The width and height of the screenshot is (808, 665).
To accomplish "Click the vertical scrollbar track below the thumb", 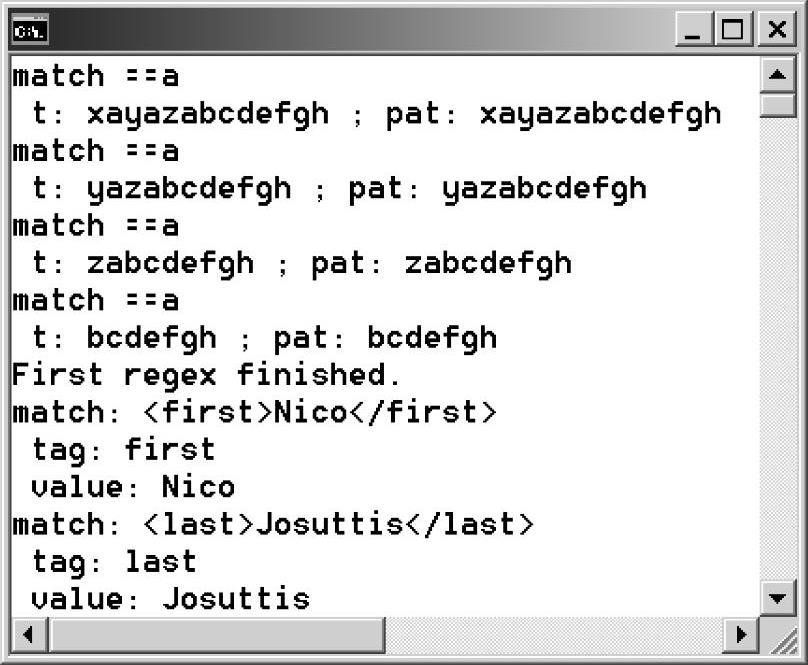I will 776,350.
